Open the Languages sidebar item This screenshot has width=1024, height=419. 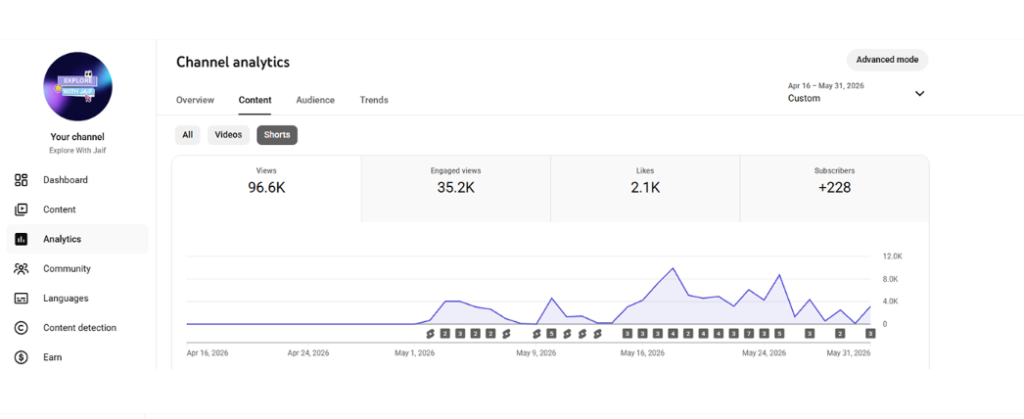[77, 298]
